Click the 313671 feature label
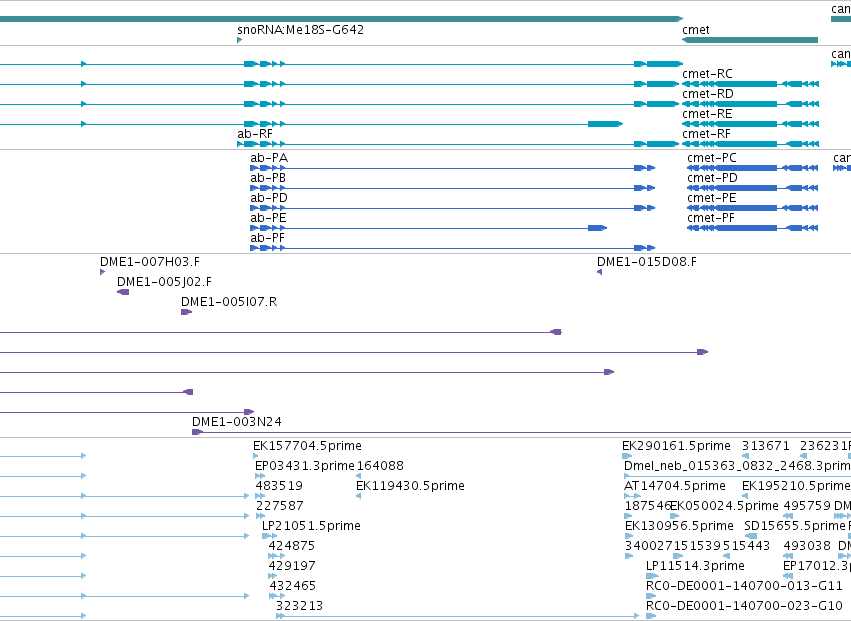 pos(766,446)
